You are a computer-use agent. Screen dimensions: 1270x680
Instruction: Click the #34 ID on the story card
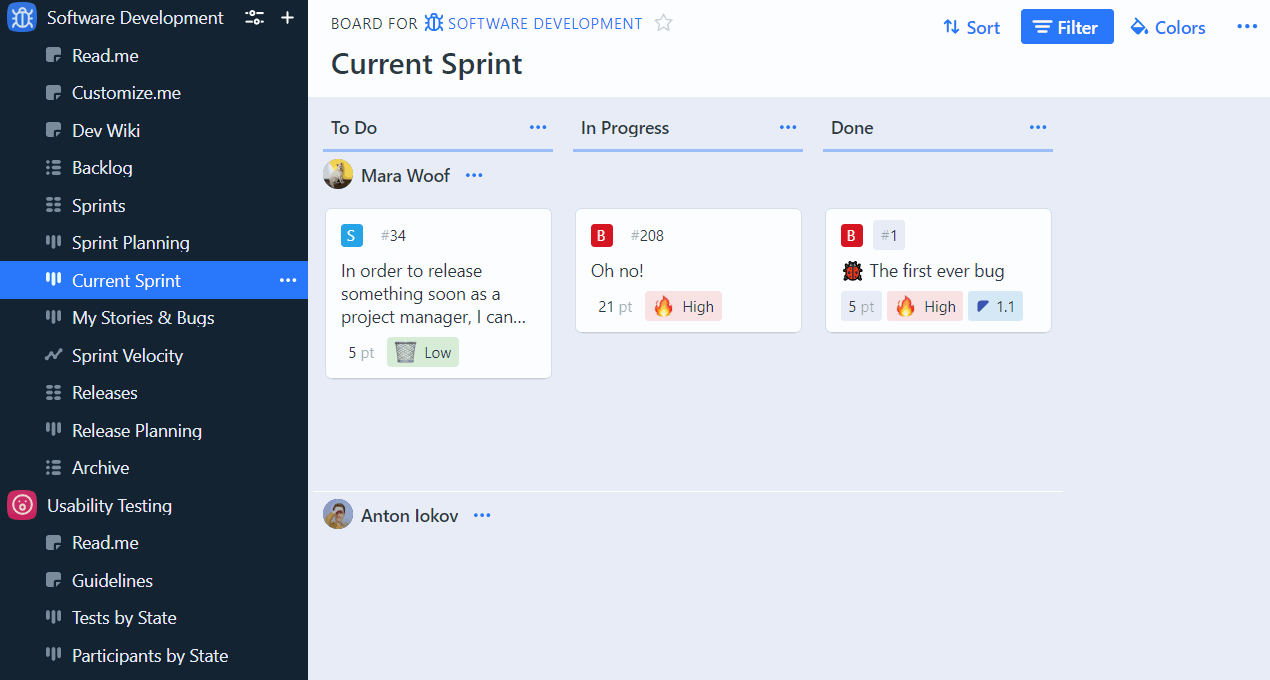coord(393,235)
